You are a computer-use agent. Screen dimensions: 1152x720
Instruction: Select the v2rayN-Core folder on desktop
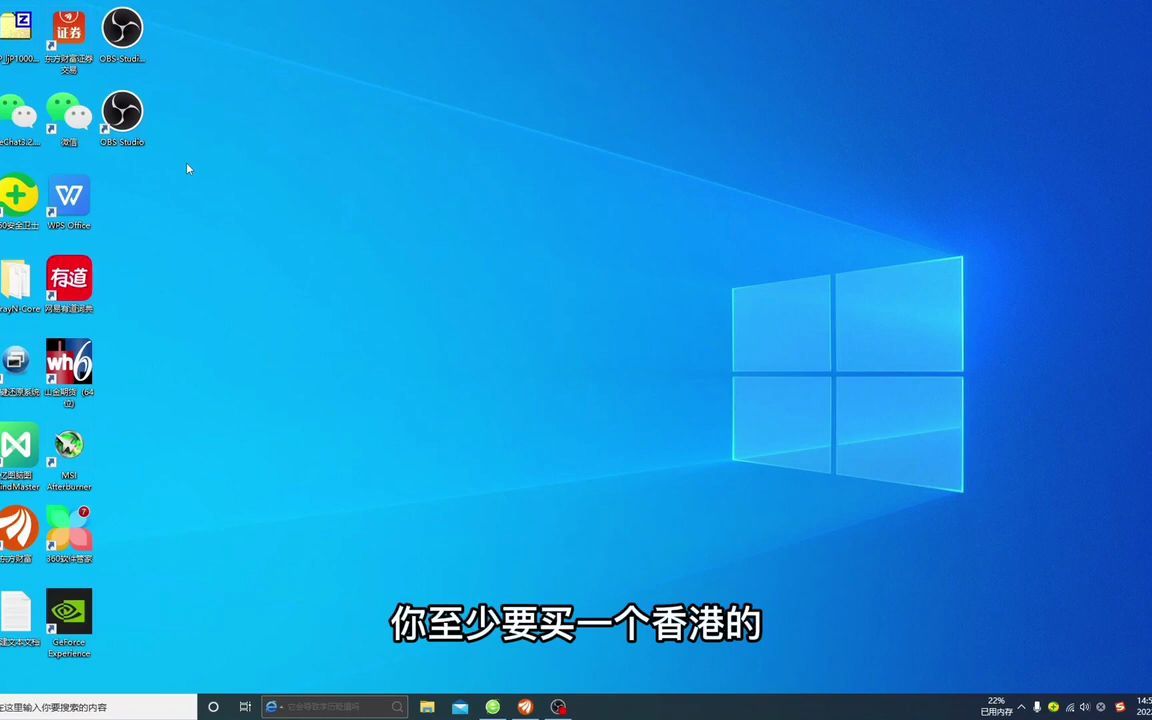(x=18, y=285)
